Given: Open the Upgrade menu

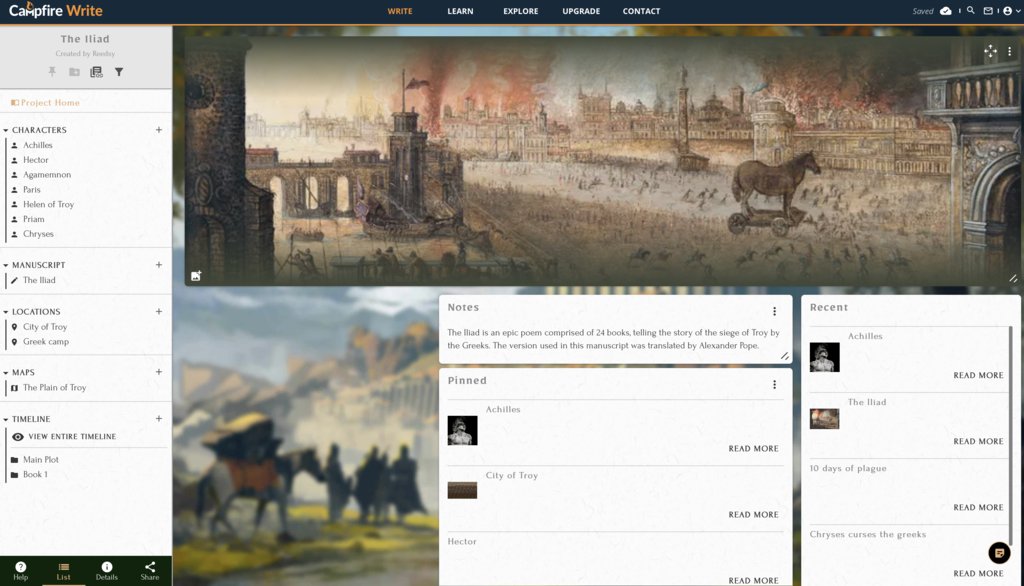Looking at the screenshot, I should tap(581, 11).
